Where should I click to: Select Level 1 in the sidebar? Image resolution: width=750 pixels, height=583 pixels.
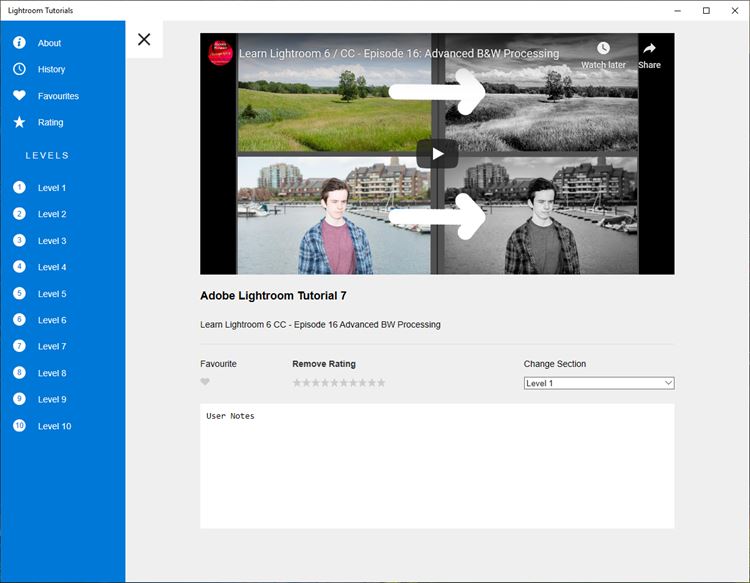click(x=52, y=188)
